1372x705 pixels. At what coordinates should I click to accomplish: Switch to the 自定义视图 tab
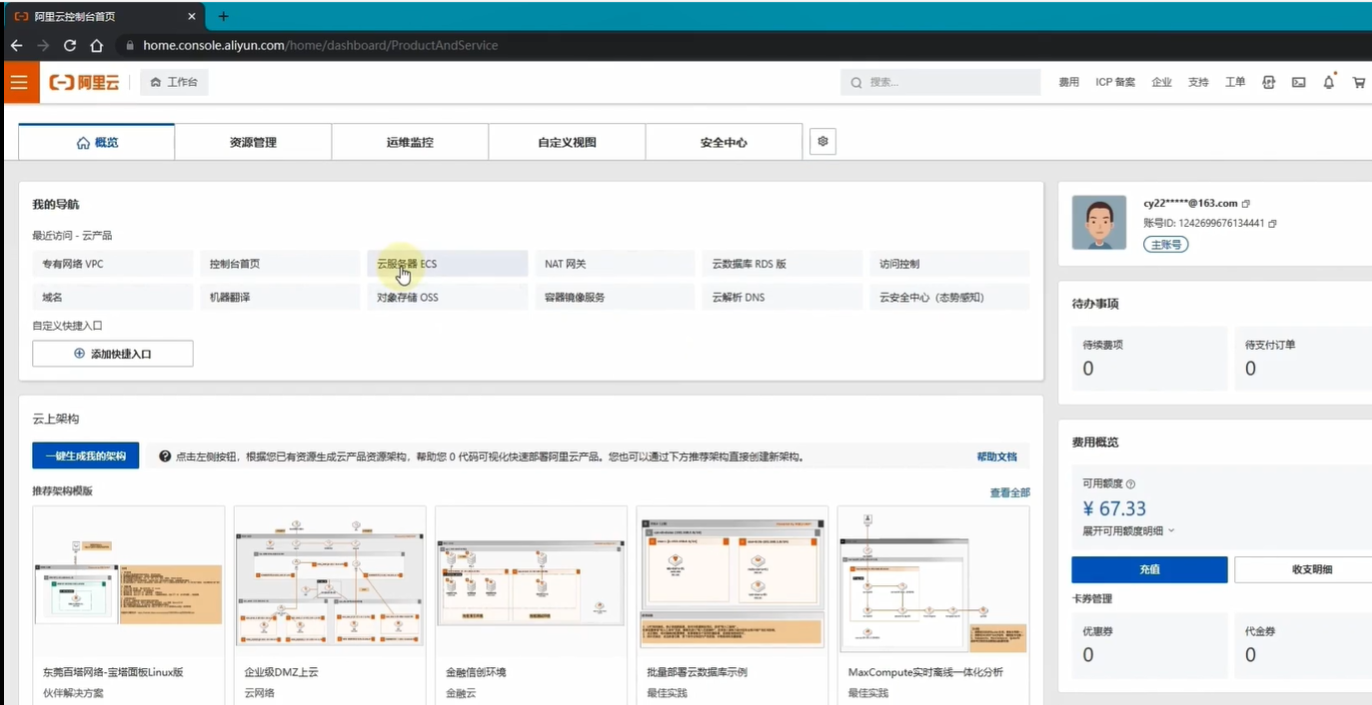click(567, 142)
